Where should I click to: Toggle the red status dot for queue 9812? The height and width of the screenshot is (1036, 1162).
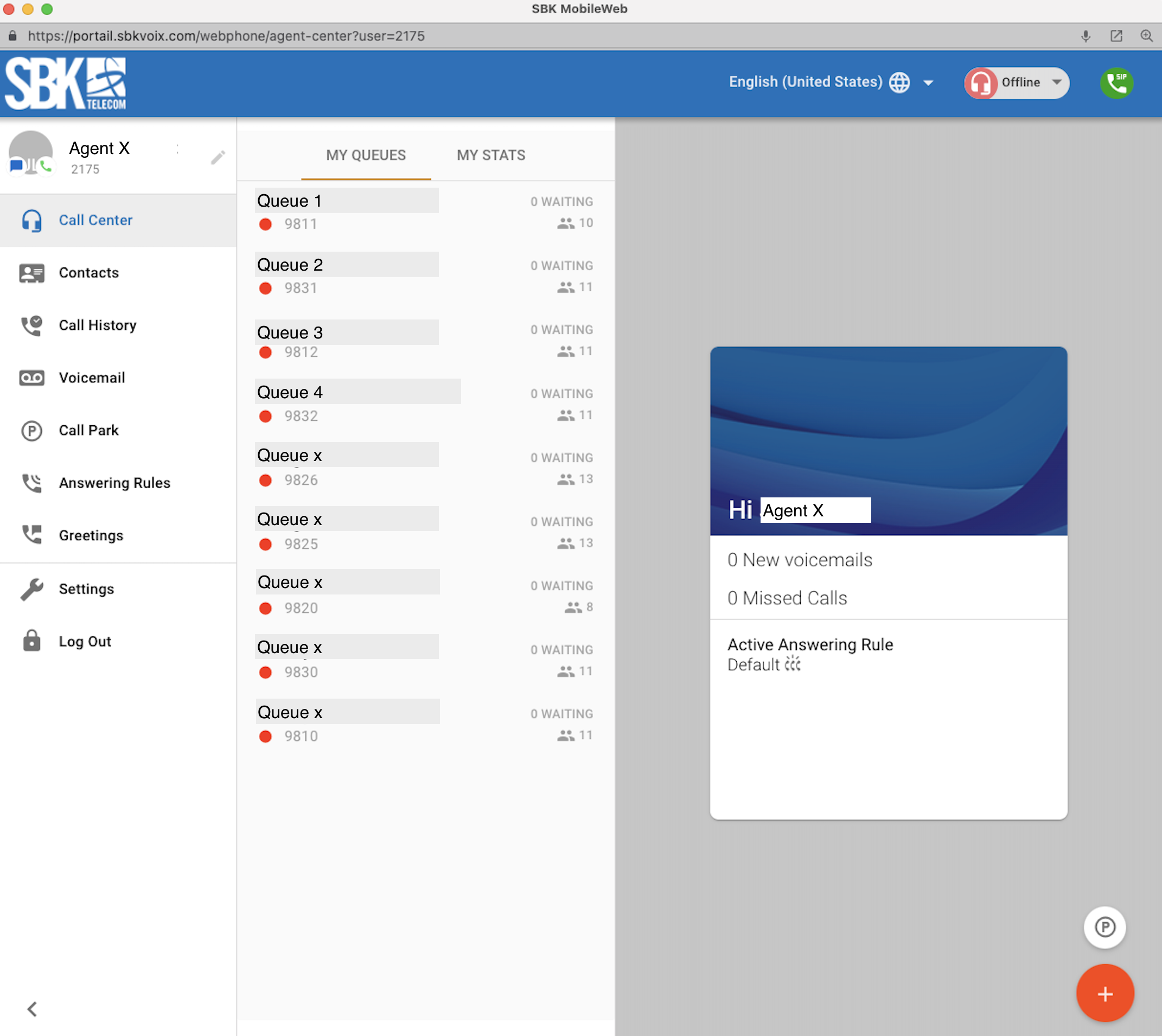coord(265,353)
